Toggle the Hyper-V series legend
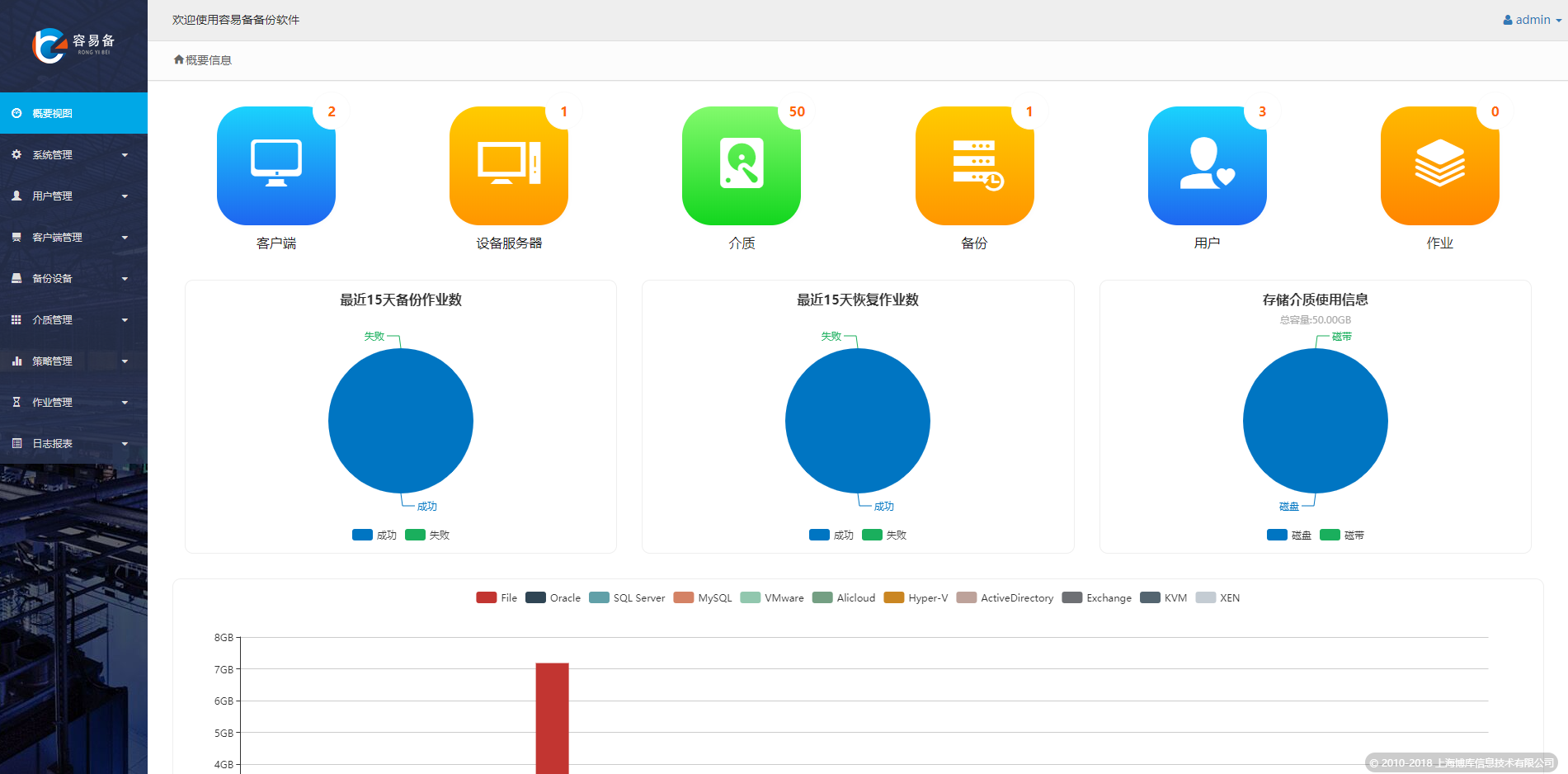This screenshot has width=1568, height=774. (916, 597)
